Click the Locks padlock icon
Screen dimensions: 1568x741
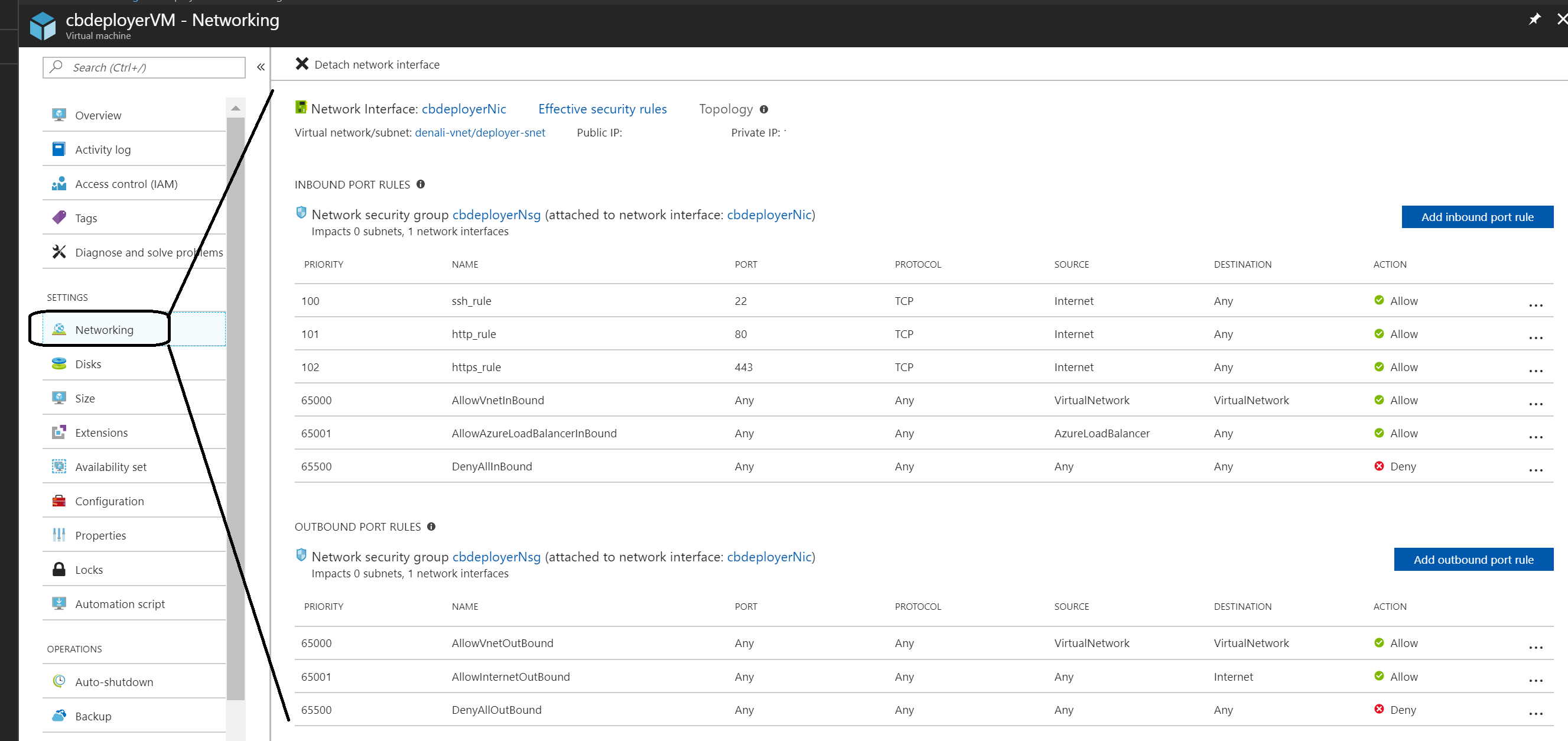[x=59, y=569]
